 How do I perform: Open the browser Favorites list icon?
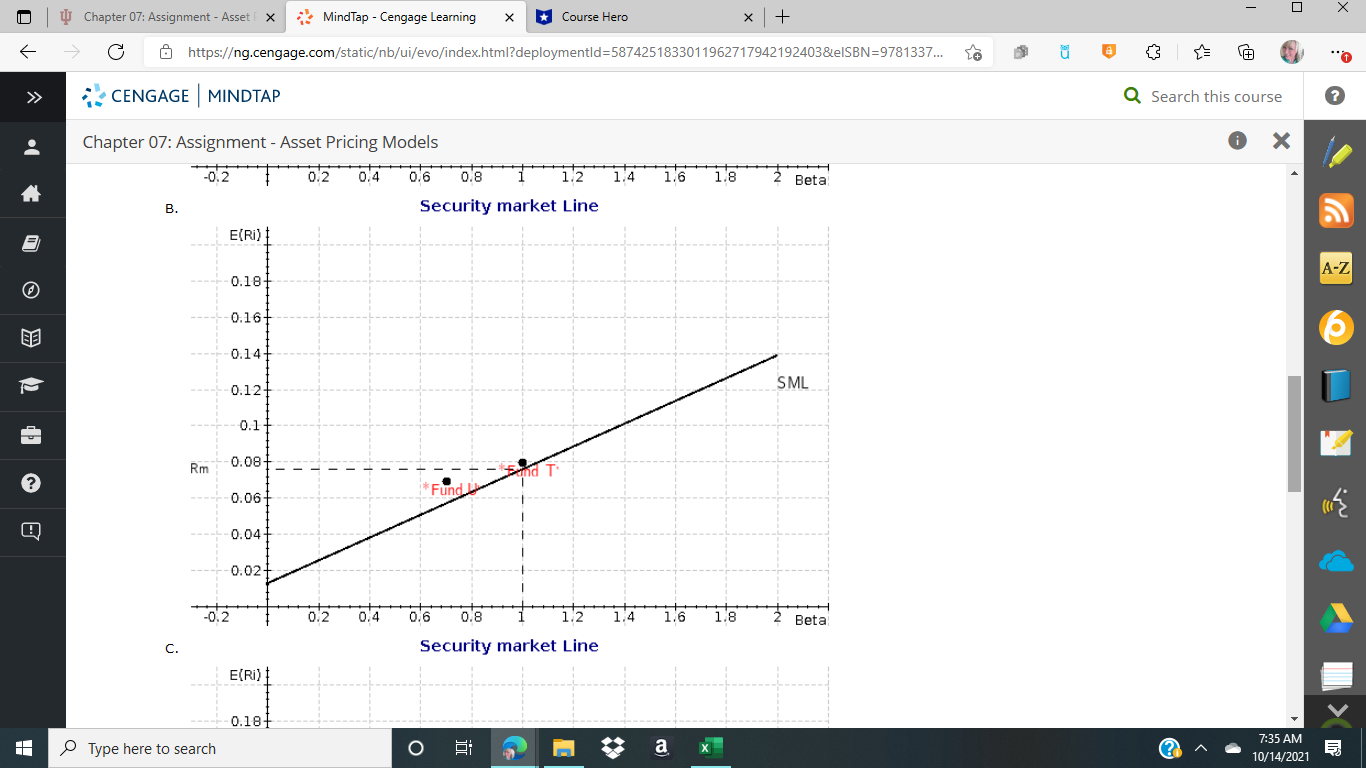coord(1202,52)
